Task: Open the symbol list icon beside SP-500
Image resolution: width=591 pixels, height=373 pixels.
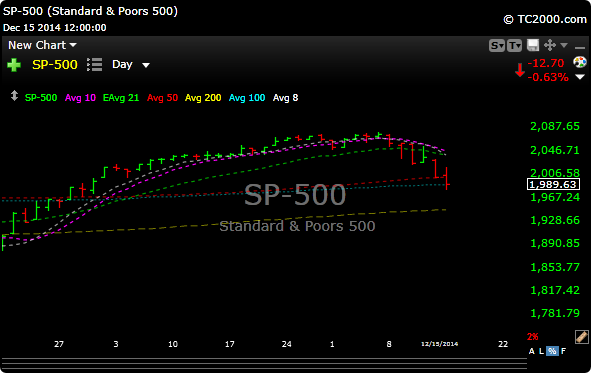Action: (94, 64)
